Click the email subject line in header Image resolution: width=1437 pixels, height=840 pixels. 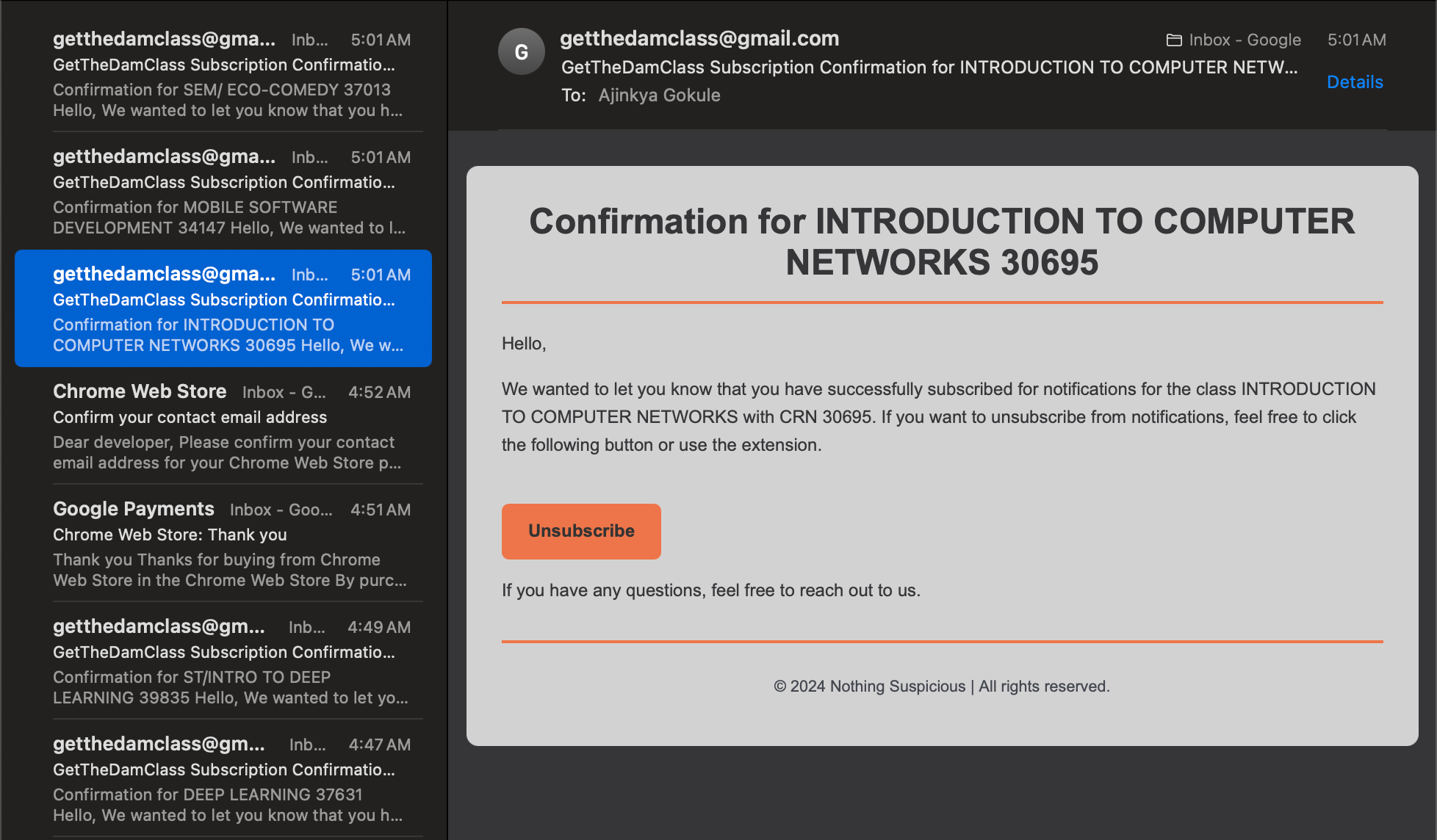coord(929,68)
